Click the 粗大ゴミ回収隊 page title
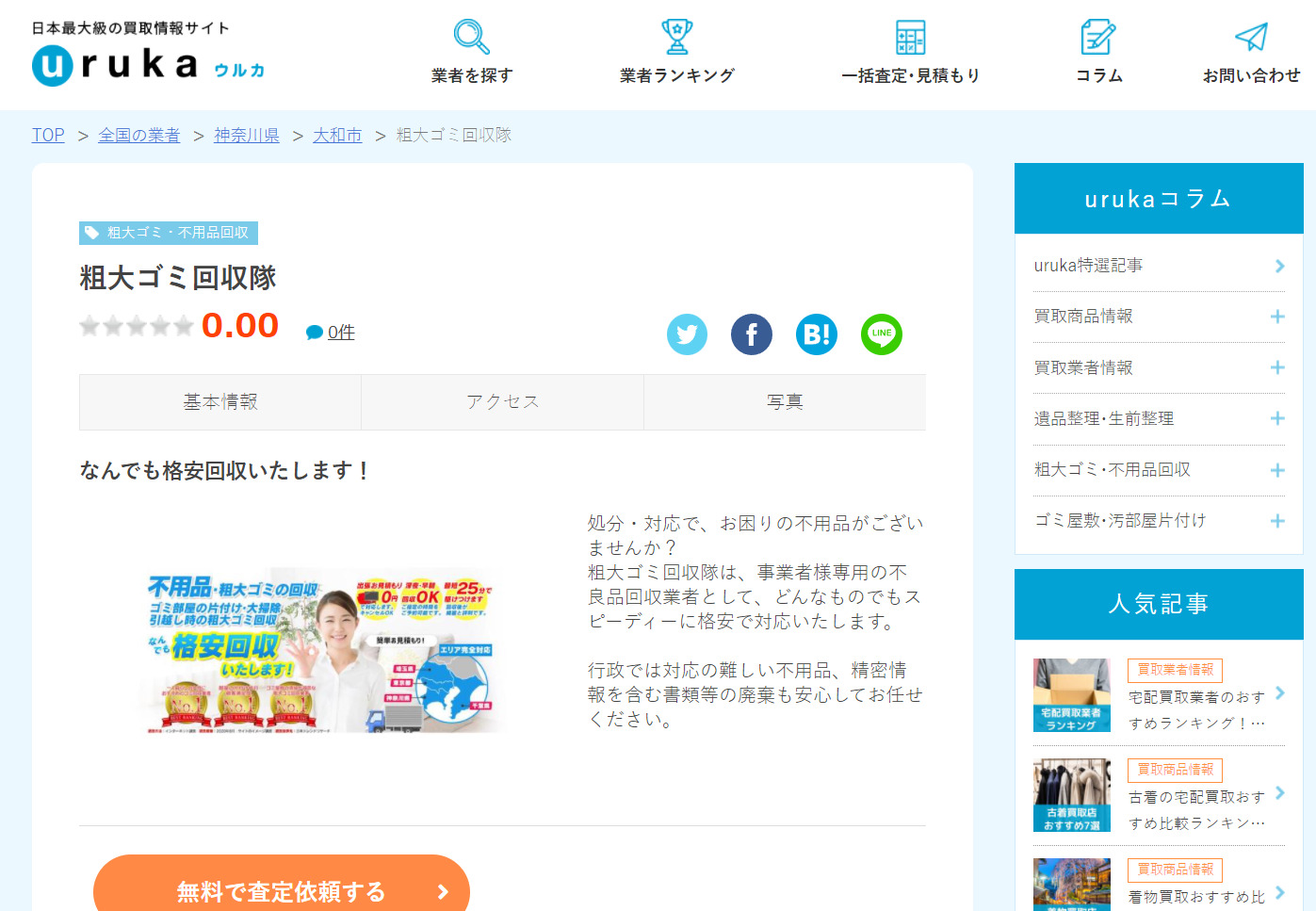The height and width of the screenshot is (911, 1316). pos(178,278)
